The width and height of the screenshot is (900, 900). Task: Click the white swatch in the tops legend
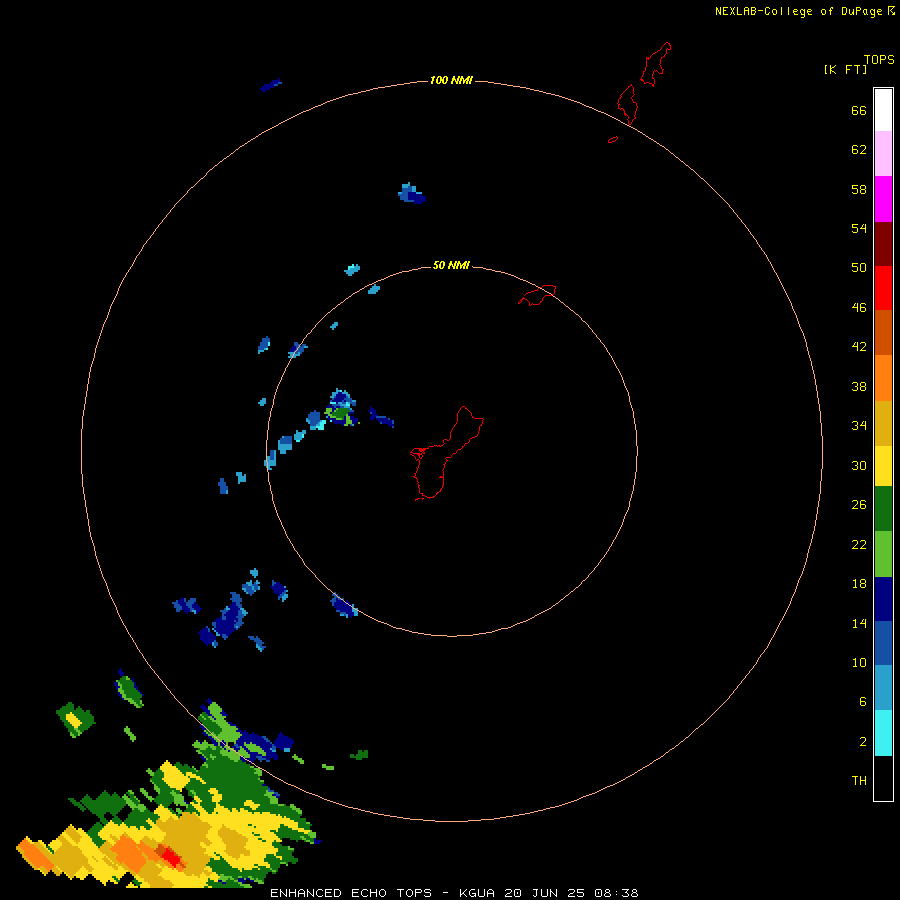[883, 110]
